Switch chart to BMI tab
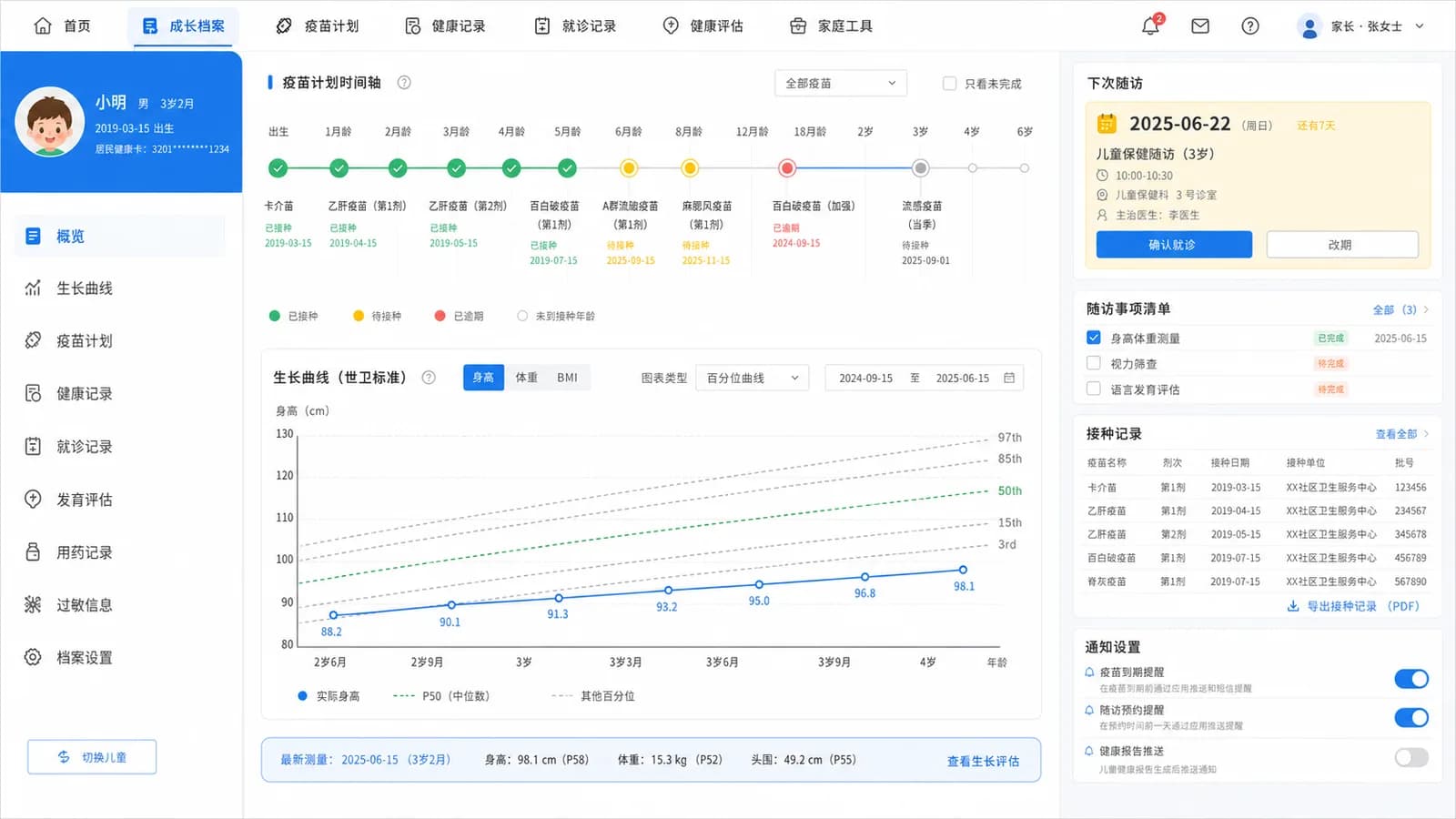 pyautogui.click(x=567, y=377)
